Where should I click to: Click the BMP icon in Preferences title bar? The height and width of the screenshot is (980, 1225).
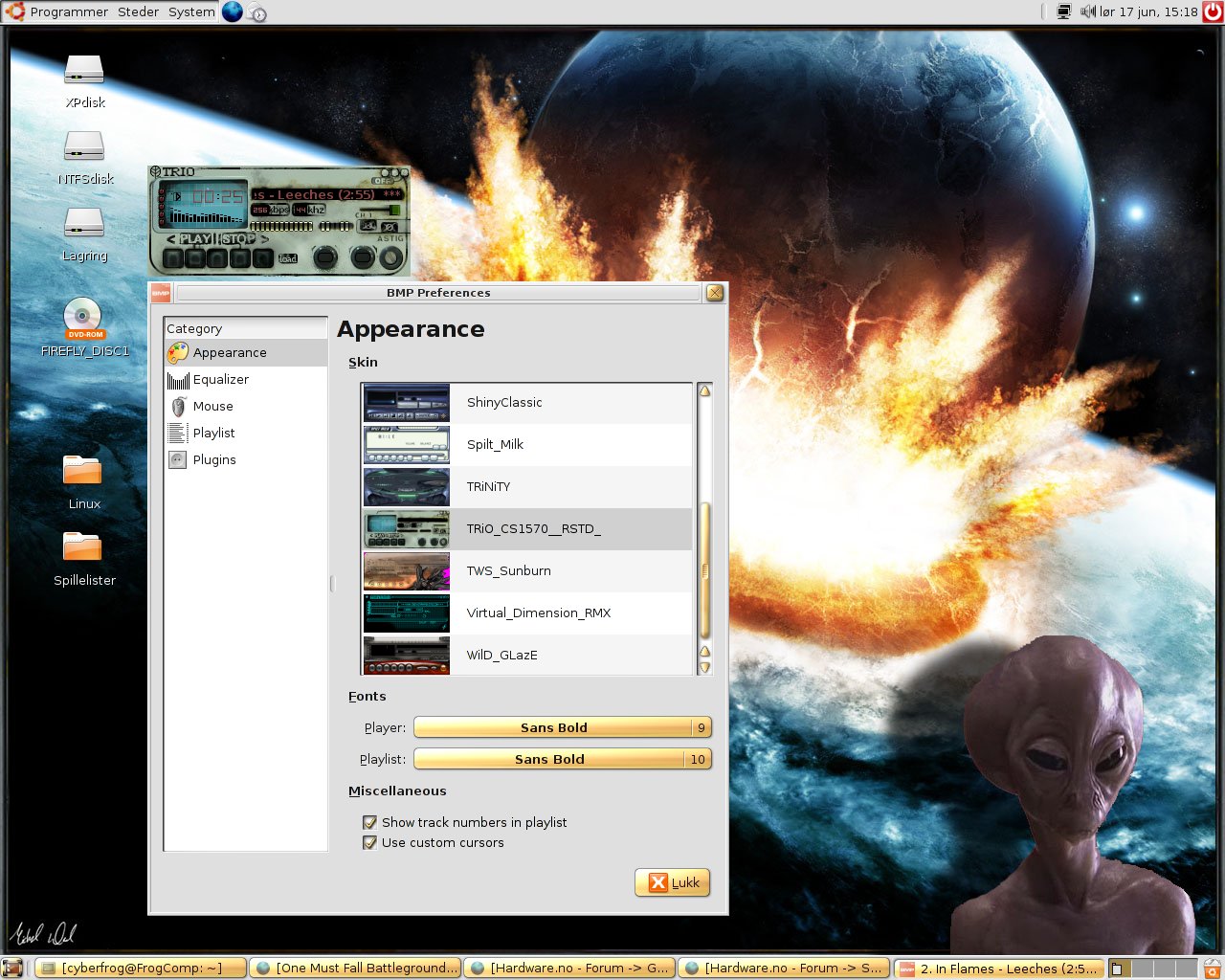point(160,293)
